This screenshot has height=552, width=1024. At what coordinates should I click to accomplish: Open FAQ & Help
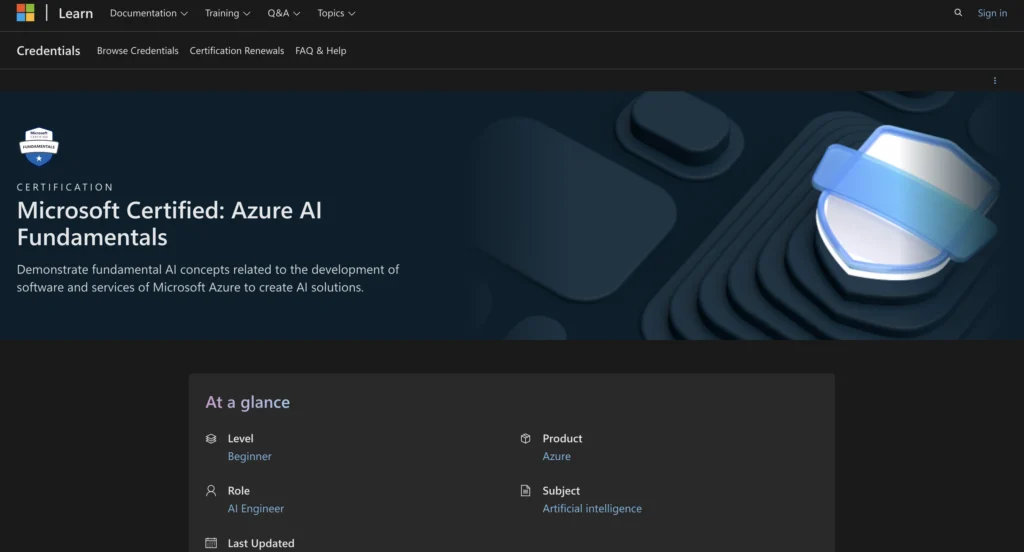(x=321, y=50)
